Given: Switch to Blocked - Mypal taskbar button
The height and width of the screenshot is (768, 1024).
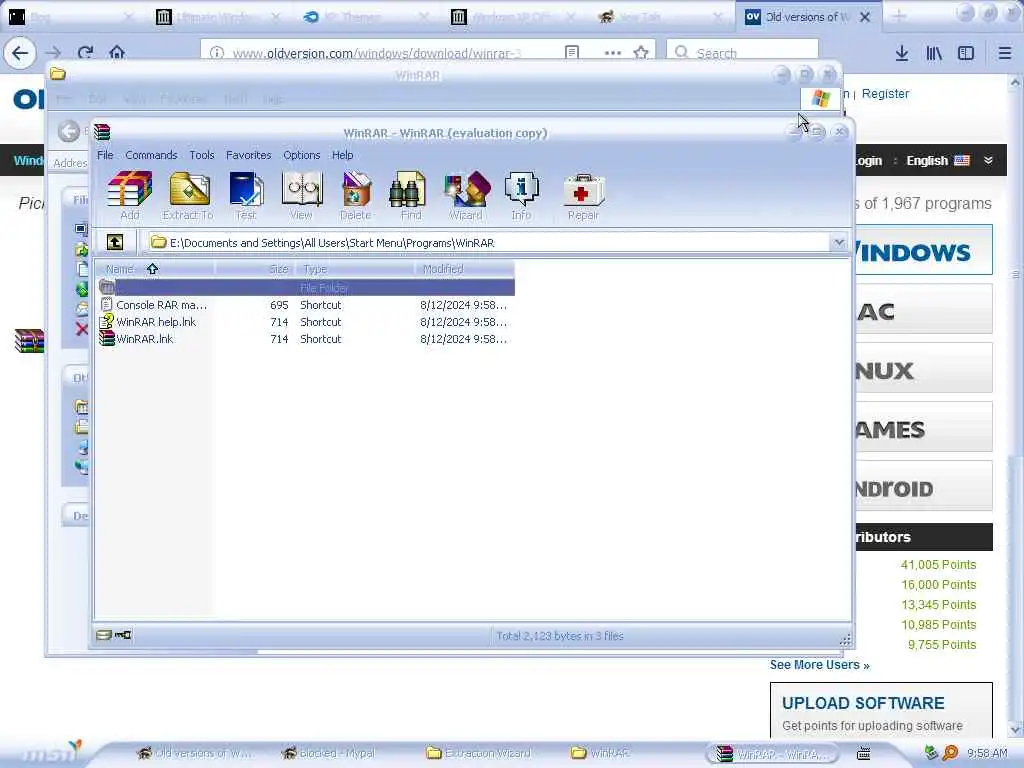Looking at the screenshot, I should coord(328,753).
